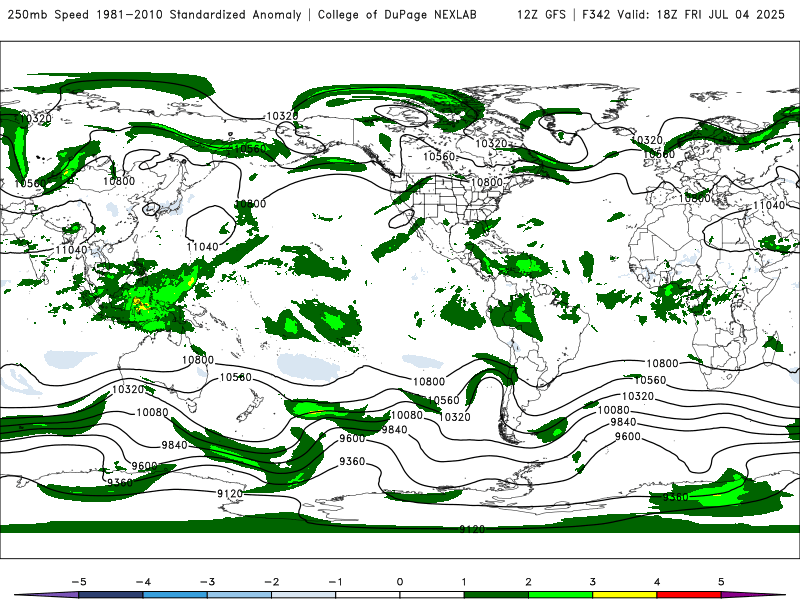Click the 'F342 Valid: 18Z FRI JUL 04 2025' text
The height and width of the screenshot is (600, 800).
684,14
